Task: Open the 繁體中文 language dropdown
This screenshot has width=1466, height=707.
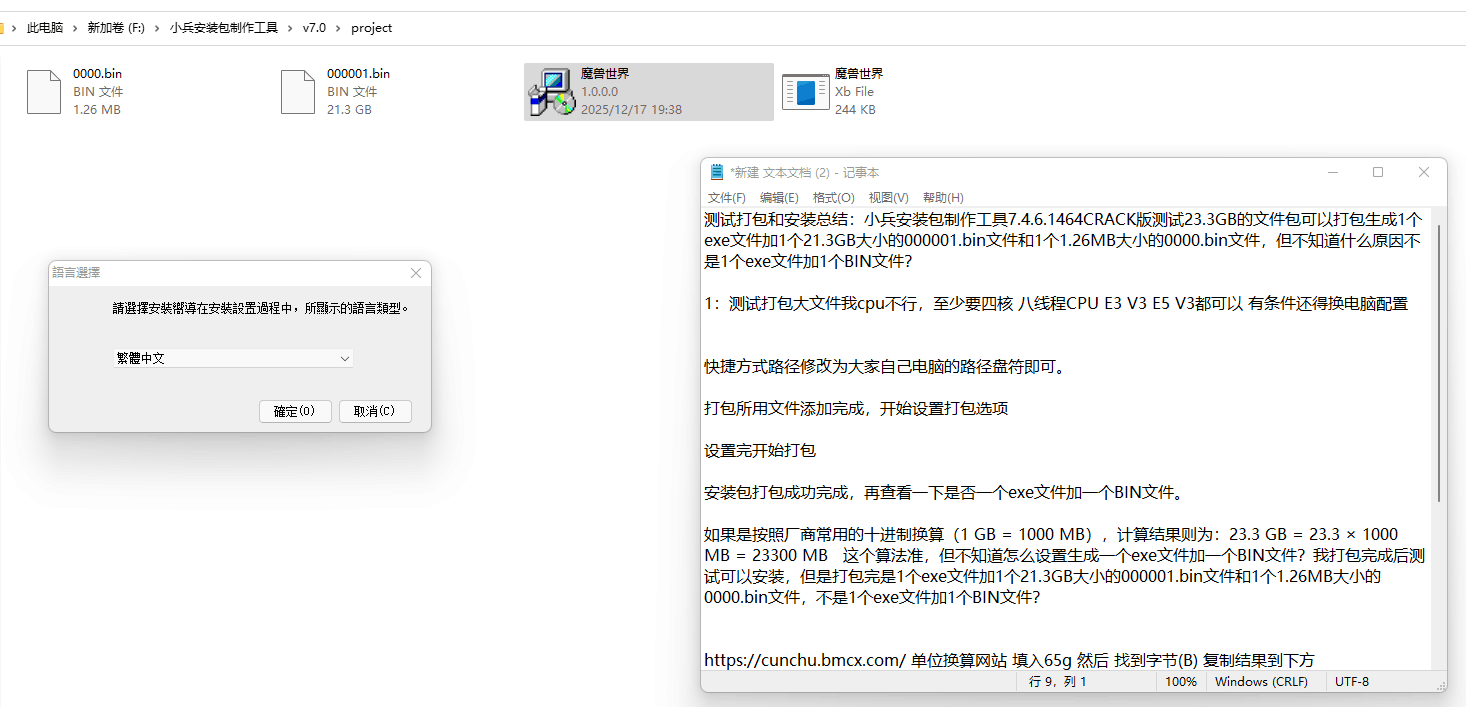Action: [234, 358]
